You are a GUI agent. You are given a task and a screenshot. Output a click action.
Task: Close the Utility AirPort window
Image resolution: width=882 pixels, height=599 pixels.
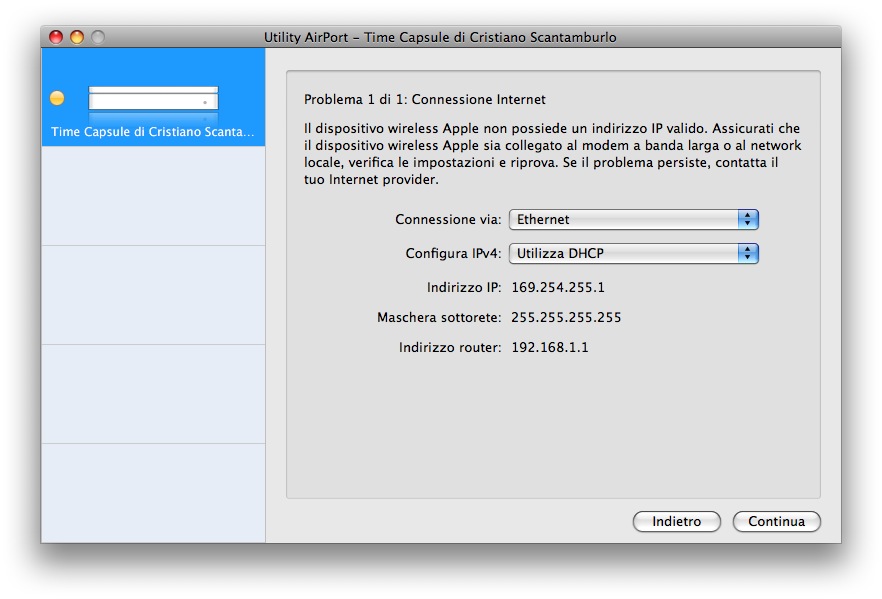56,37
